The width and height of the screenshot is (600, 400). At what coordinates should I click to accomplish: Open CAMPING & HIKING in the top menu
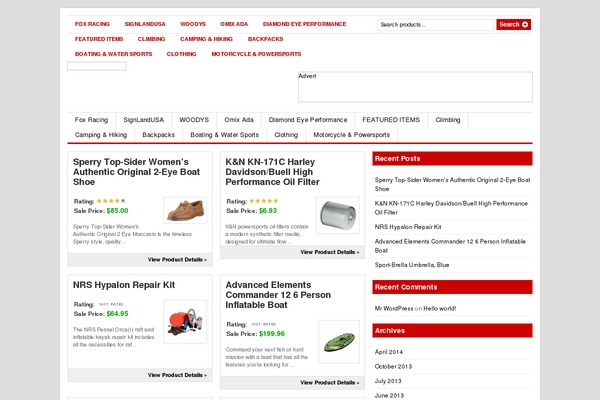point(206,39)
